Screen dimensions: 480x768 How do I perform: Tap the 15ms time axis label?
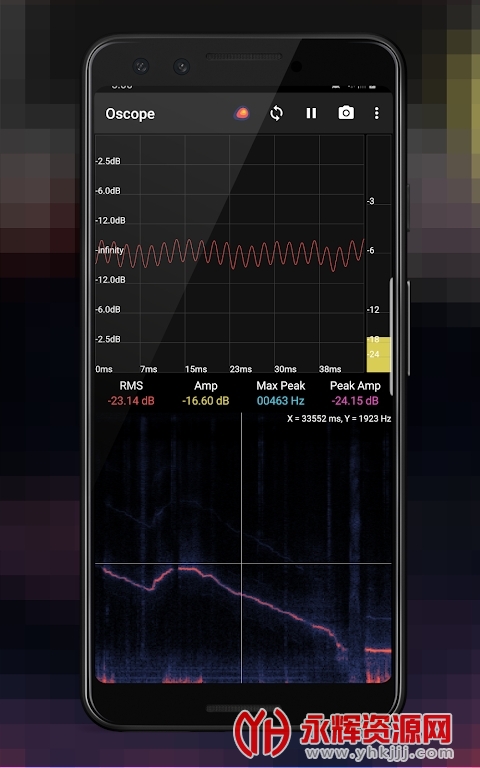(195, 369)
